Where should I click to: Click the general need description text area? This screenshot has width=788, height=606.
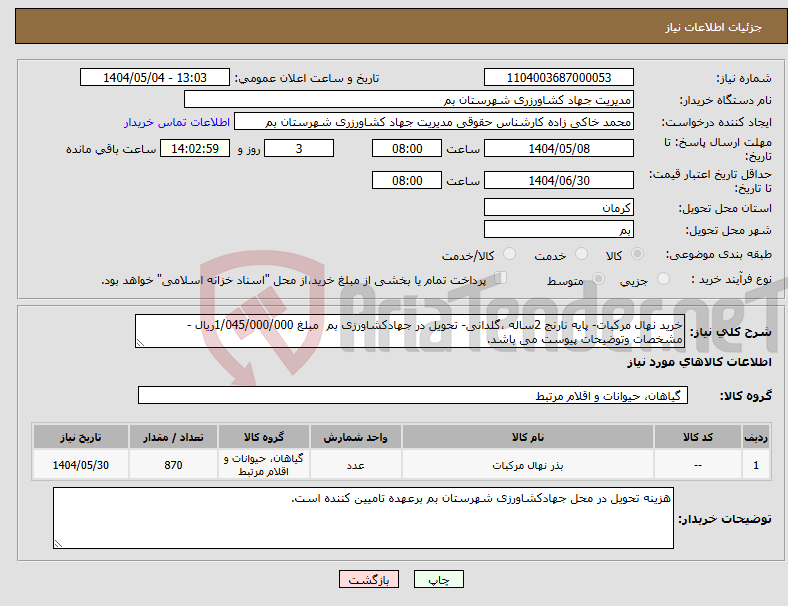[x=410, y=331]
